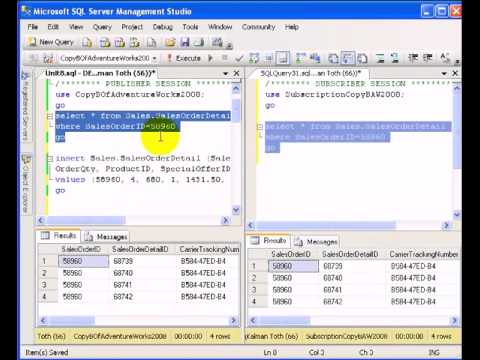Open the Project menu

click(x=132, y=27)
